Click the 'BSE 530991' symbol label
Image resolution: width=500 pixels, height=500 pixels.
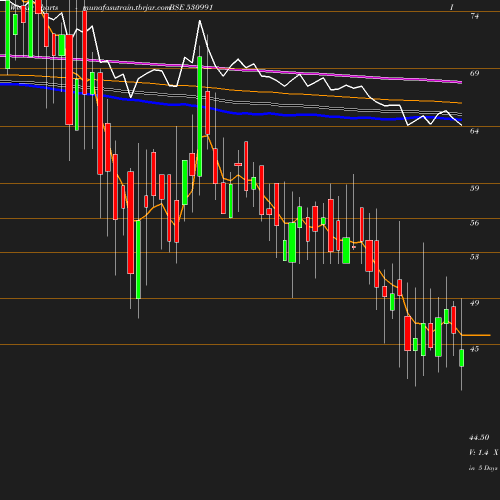191,7
